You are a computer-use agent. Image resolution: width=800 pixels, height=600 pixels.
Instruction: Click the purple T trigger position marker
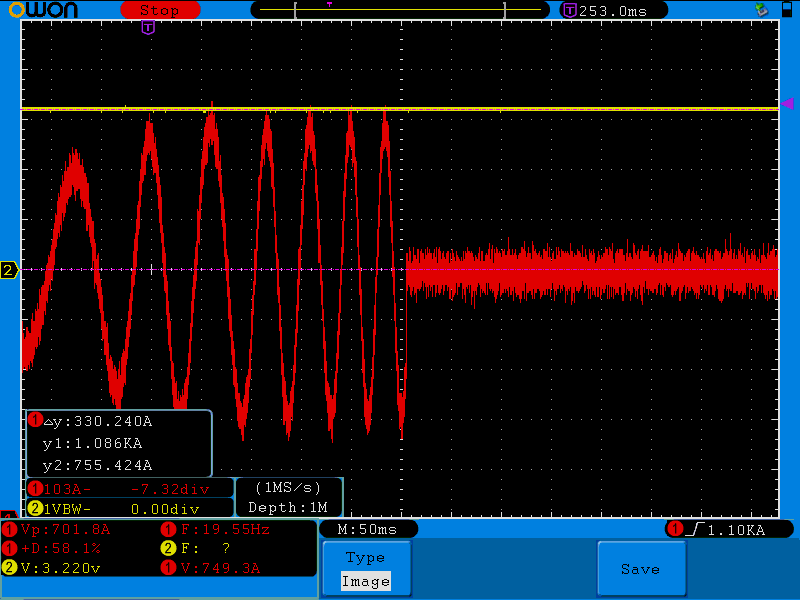(148, 27)
